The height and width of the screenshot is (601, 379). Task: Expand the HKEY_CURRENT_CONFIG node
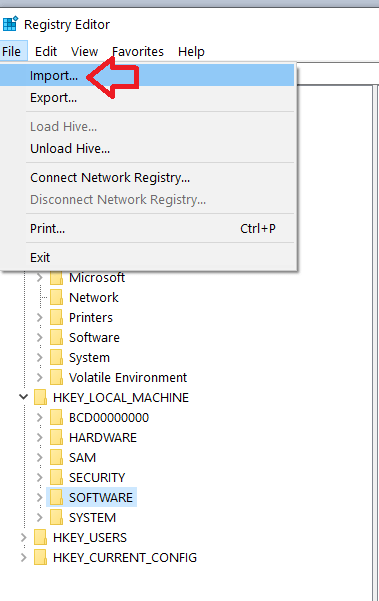pos(24,557)
